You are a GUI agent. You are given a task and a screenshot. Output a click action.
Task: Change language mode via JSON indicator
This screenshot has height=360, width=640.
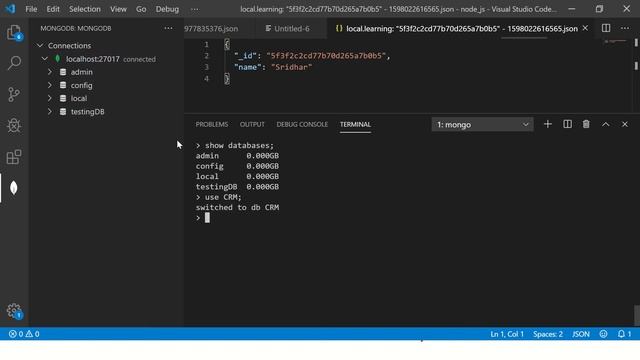[580, 334]
